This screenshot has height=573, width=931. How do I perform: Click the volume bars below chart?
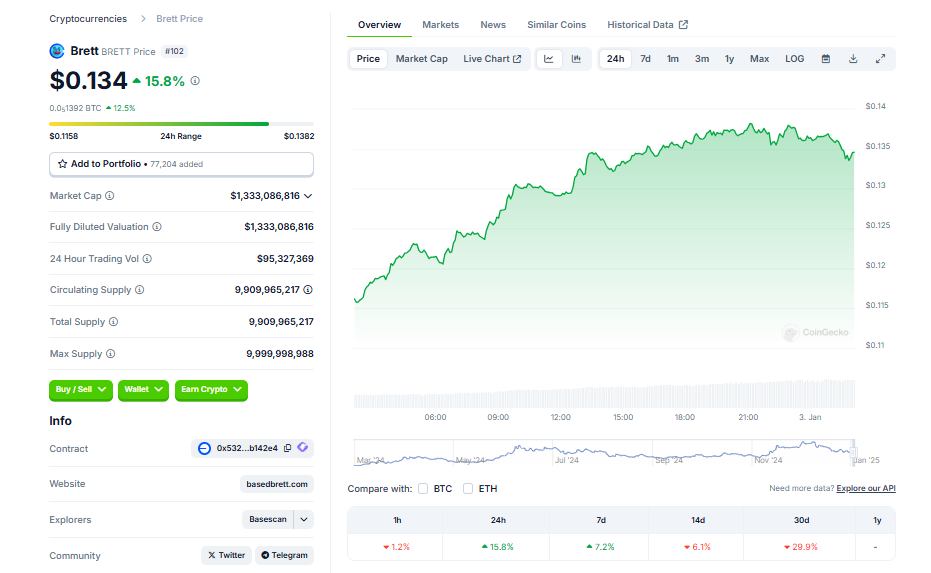604,394
